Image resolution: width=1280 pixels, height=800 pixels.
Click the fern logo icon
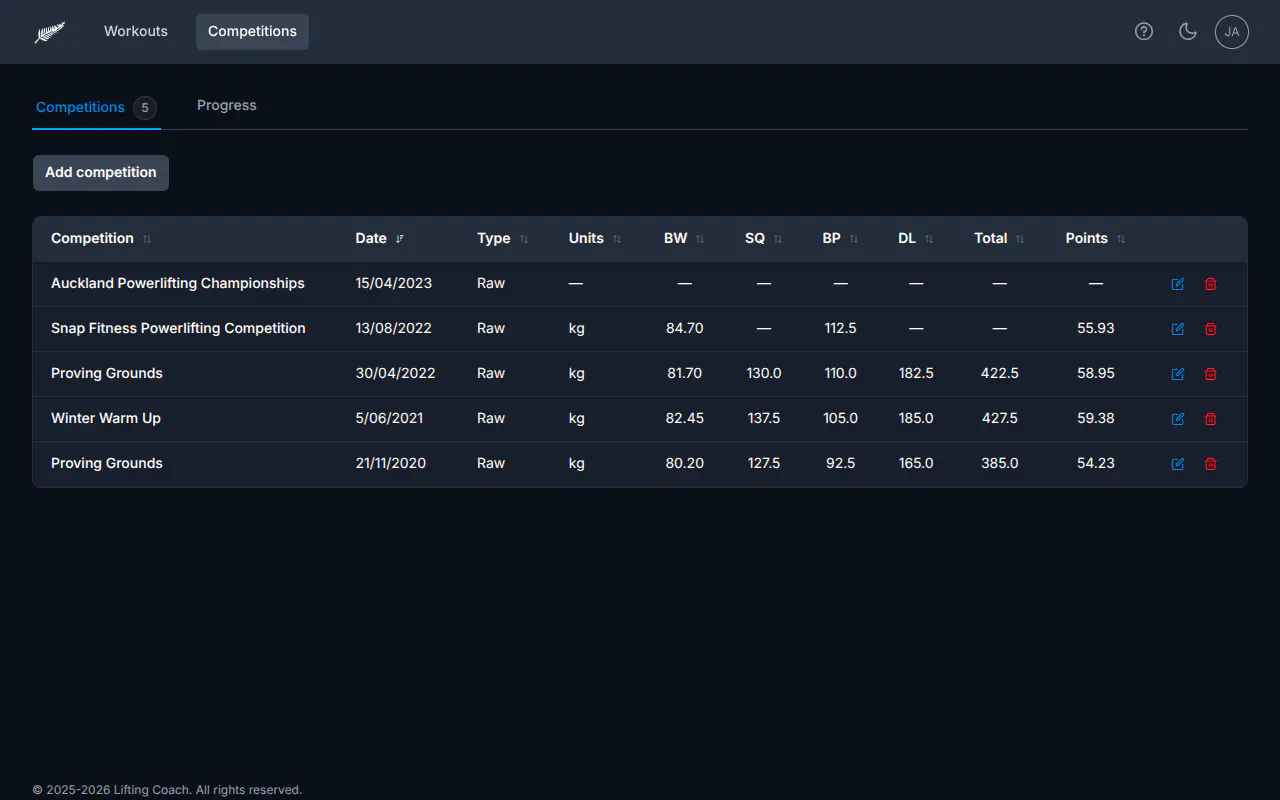click(50, 32)
